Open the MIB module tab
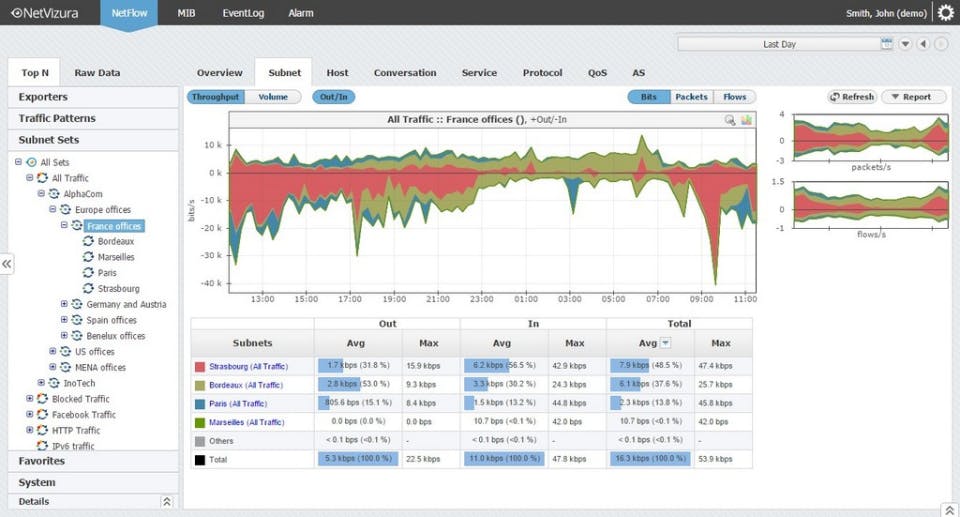This screenshot has height=517, width=960. click(186, 13)
